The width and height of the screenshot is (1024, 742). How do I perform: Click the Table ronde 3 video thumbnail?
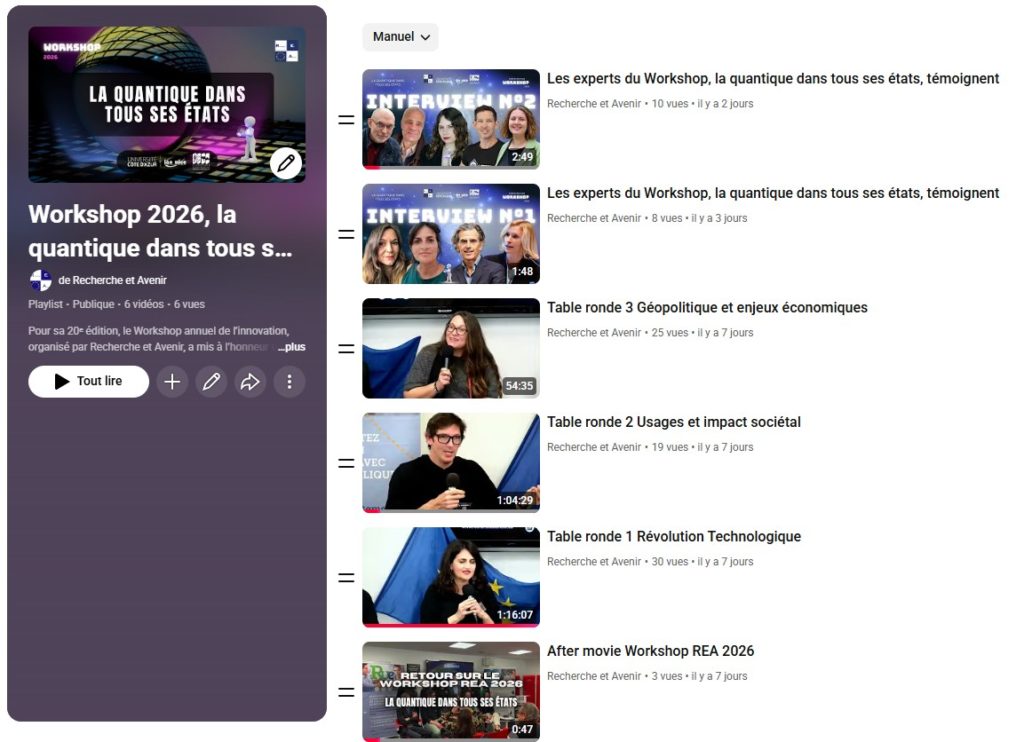pyautogui.click(x=450, y=348)
